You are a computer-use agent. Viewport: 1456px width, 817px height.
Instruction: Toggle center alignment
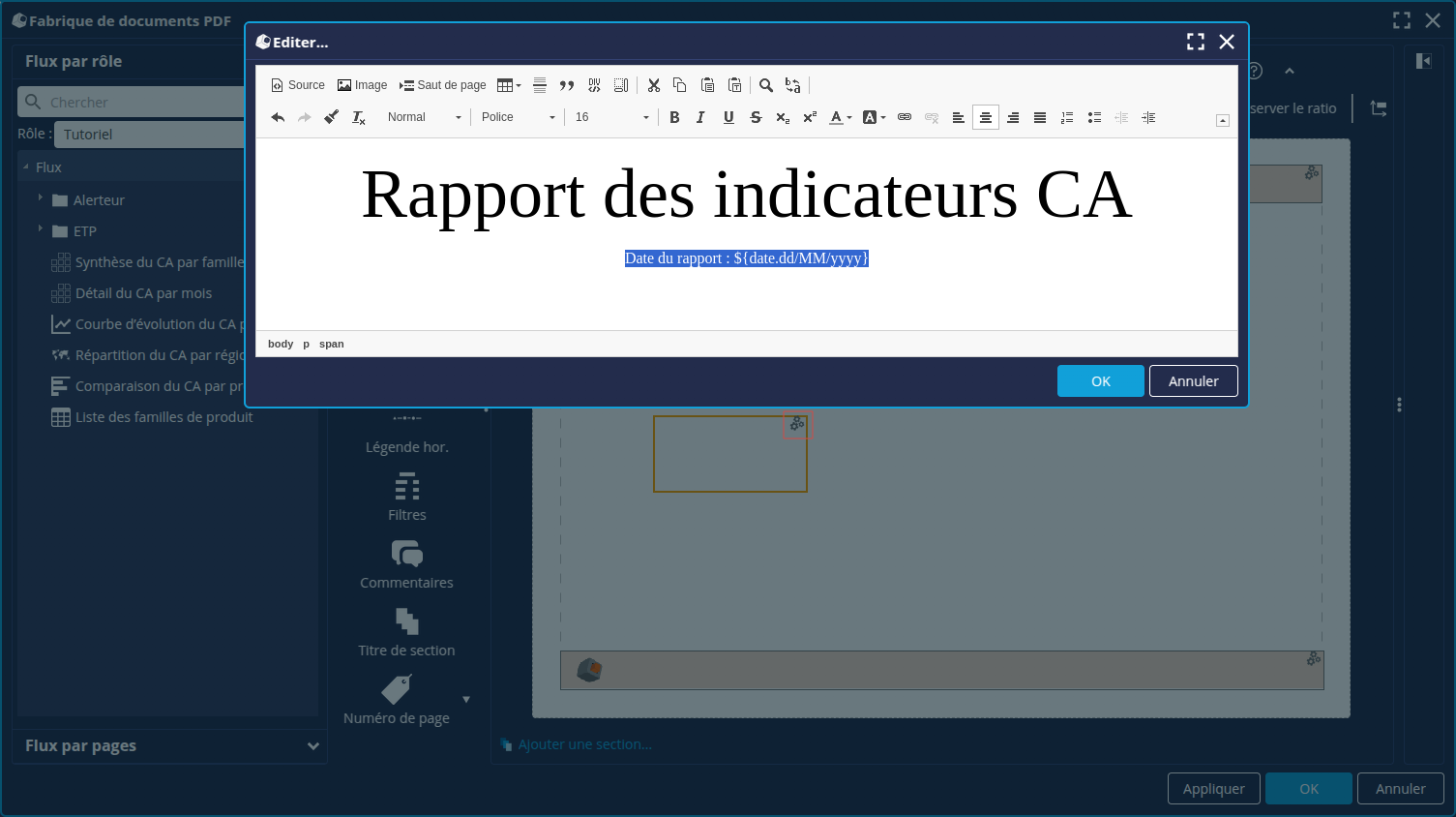(x=986, y=117)
